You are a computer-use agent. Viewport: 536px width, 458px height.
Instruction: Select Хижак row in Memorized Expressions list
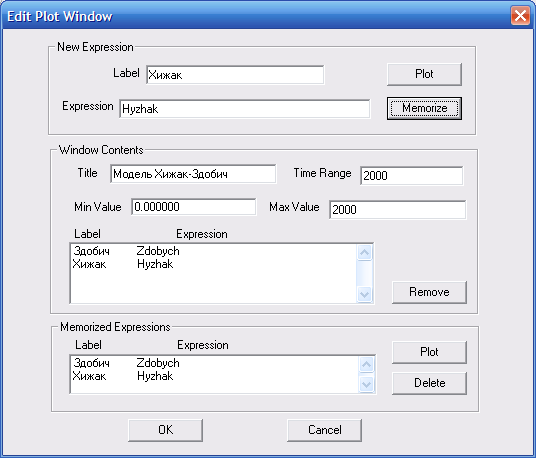[215, 376]
